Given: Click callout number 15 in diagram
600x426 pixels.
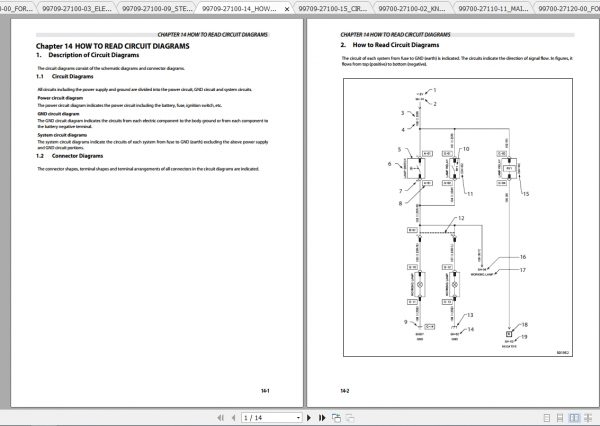Looking at the screenshot, I should (525, 194).
